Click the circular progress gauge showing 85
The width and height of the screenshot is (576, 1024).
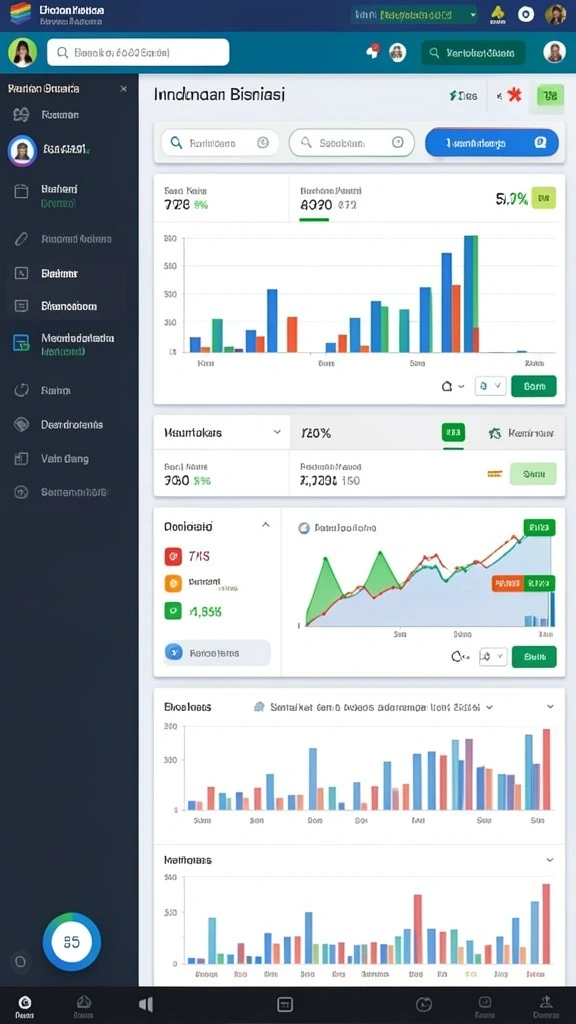(72, 942)
